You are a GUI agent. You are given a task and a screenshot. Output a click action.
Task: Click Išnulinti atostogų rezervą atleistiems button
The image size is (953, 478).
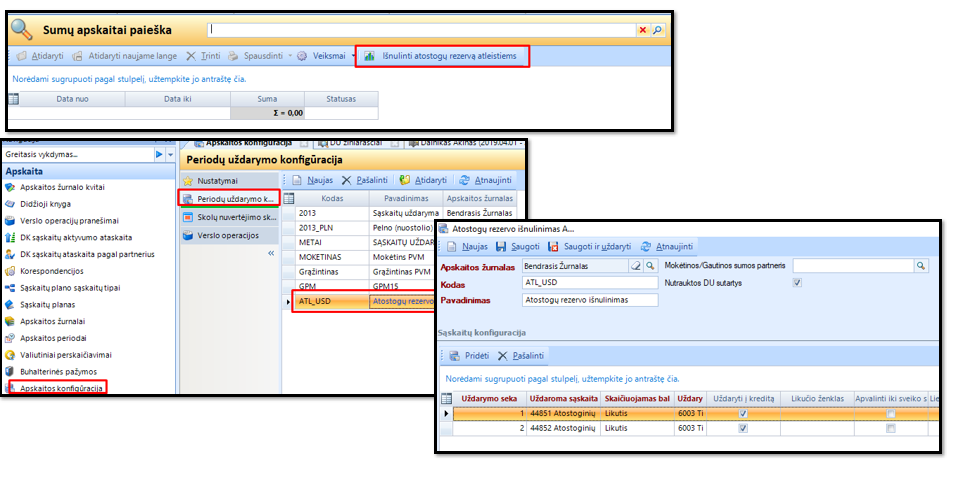(x=441, y=56)
